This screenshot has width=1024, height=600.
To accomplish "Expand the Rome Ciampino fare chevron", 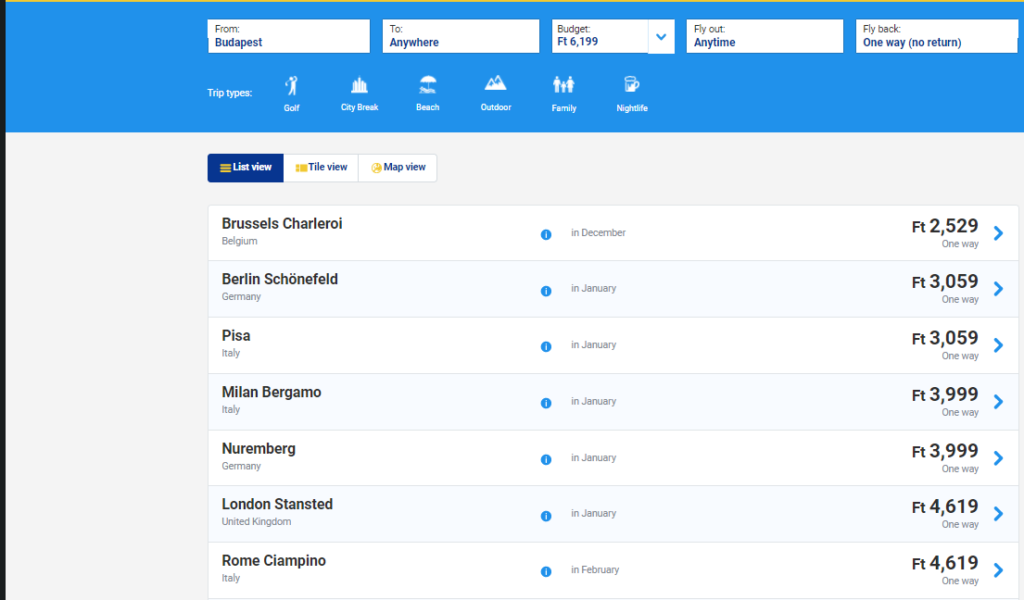I will click(x=998, y=570).
